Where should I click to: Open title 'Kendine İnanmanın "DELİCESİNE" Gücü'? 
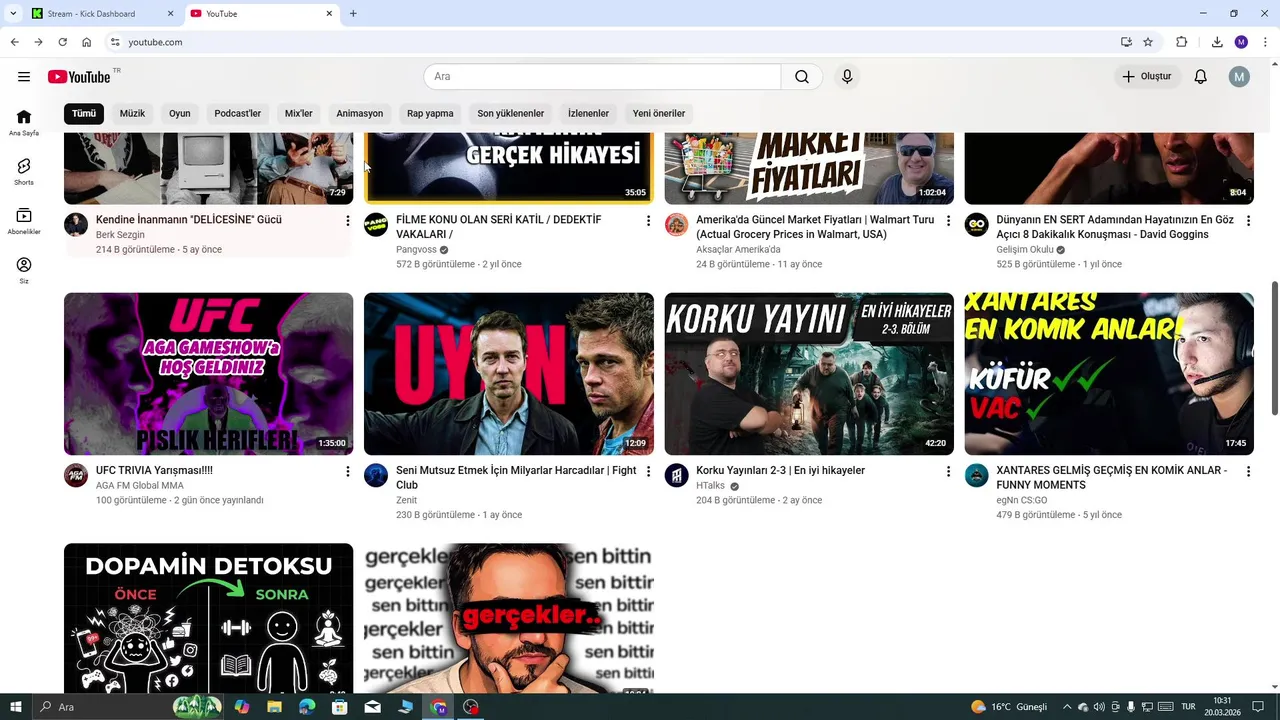[188, 220]
